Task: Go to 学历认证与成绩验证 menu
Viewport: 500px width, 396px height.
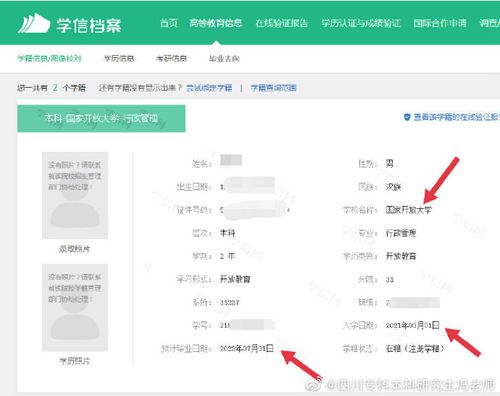Action: [x=361, y=23]
